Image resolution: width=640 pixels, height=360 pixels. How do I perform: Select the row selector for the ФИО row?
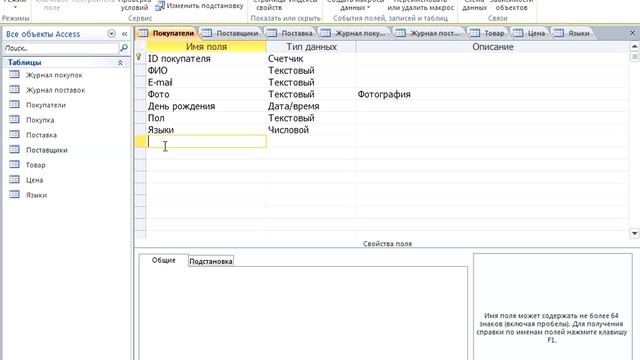pyautogui.click(x=140, y=71)
